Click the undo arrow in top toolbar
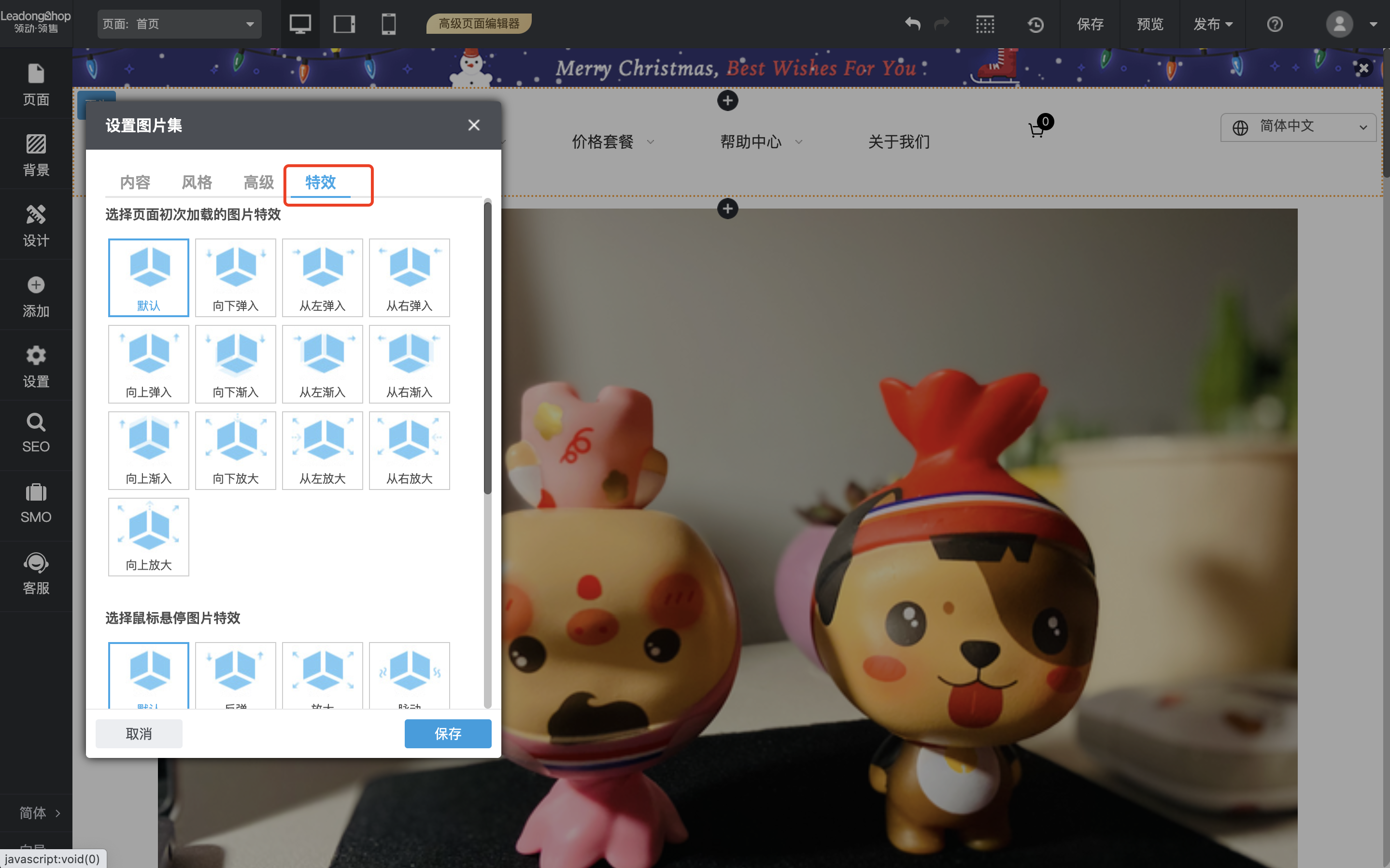1390x868 pixels. 912,24
